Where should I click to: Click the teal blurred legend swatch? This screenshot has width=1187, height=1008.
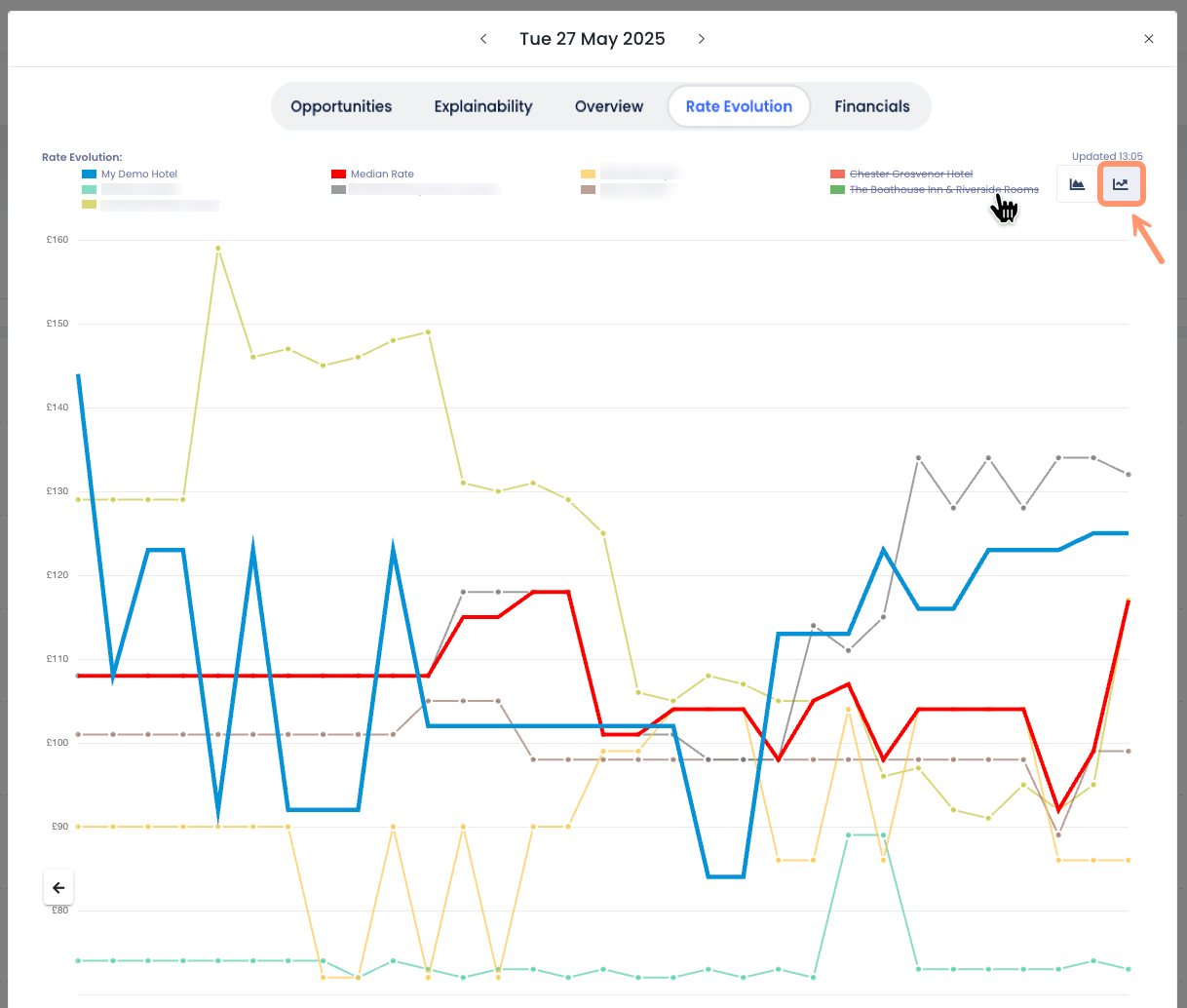point(89,190)
